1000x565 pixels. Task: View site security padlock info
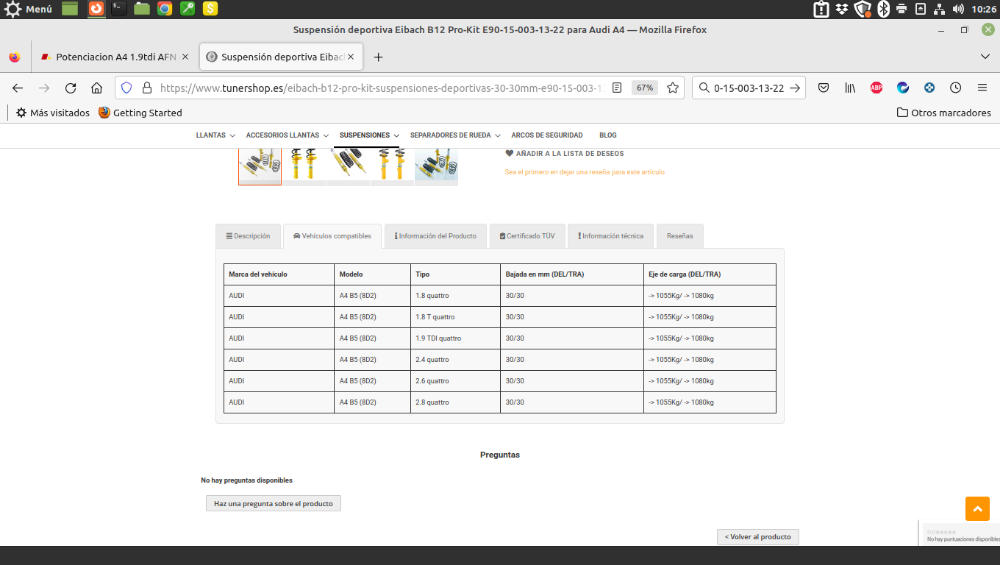147,88
